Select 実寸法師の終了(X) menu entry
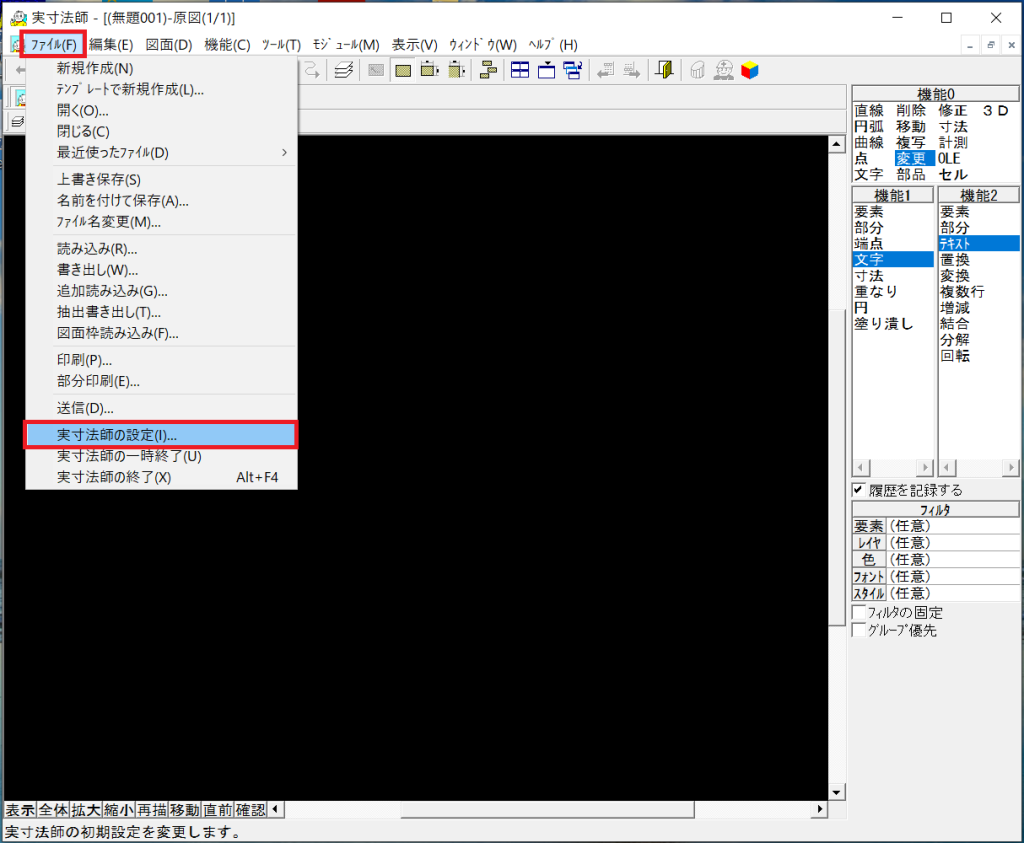The height and width of the screenshot is (843, 1024). pos(161,477)
